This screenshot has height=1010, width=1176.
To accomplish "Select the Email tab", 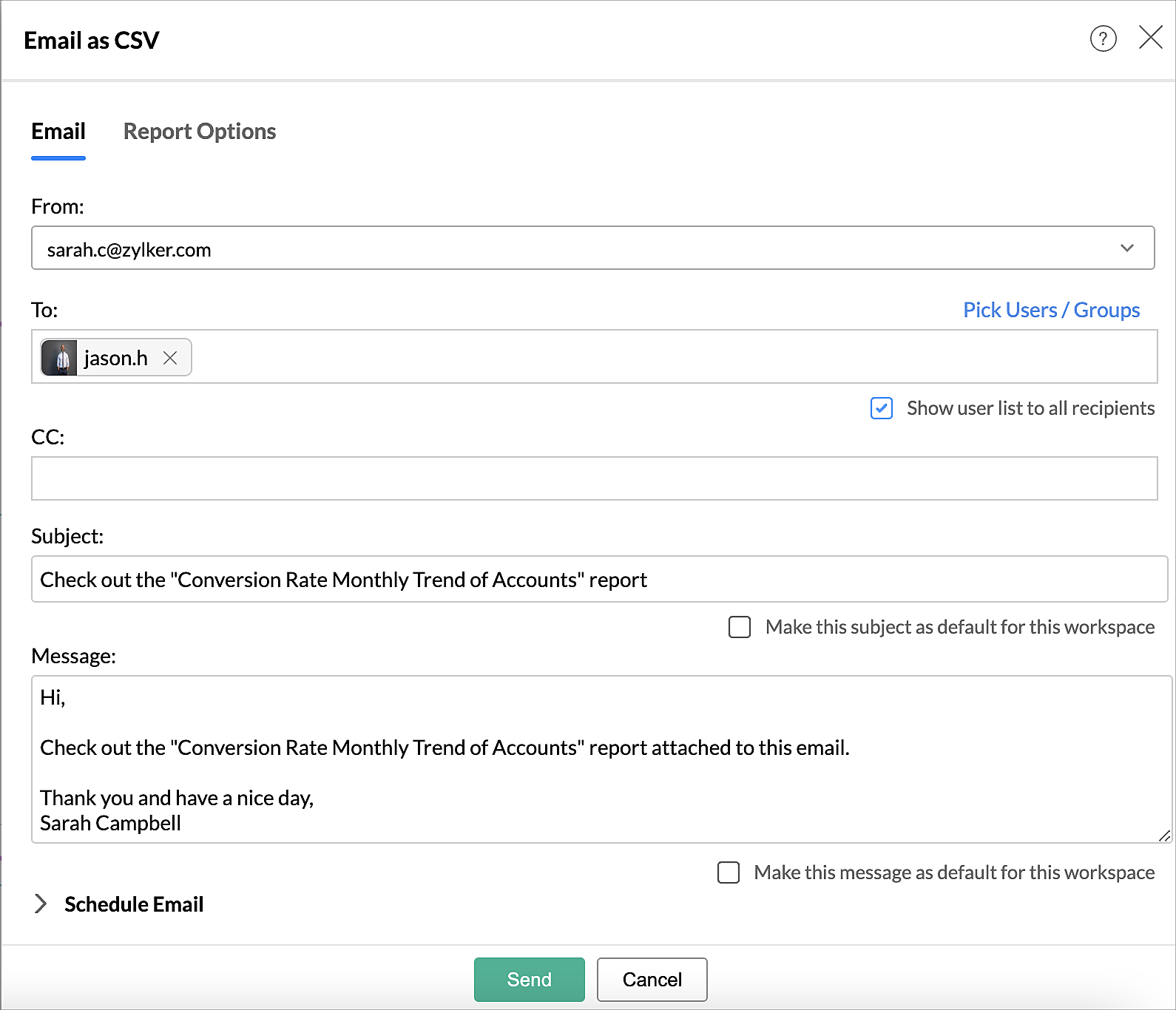I will (x=58, y=132).
